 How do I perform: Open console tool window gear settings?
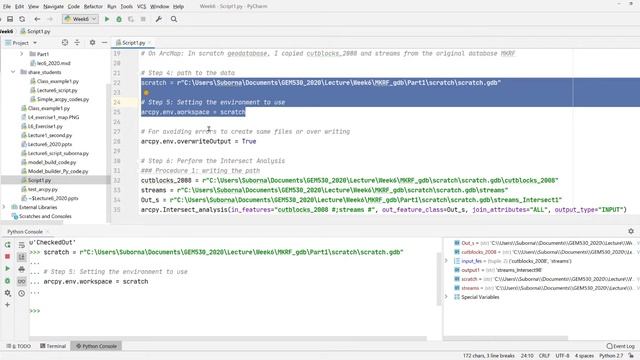click(x=631, y=231)
